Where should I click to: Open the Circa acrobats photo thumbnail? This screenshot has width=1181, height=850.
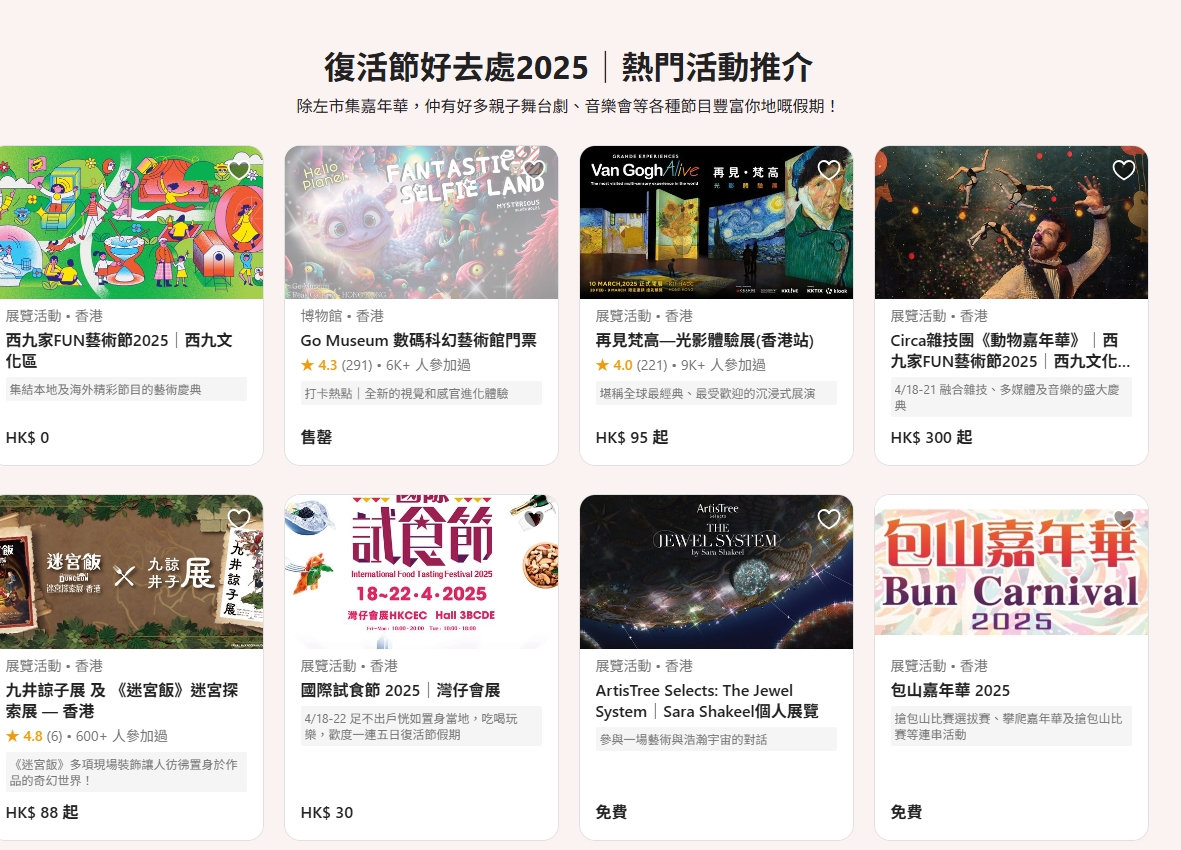pos(1011,223)
